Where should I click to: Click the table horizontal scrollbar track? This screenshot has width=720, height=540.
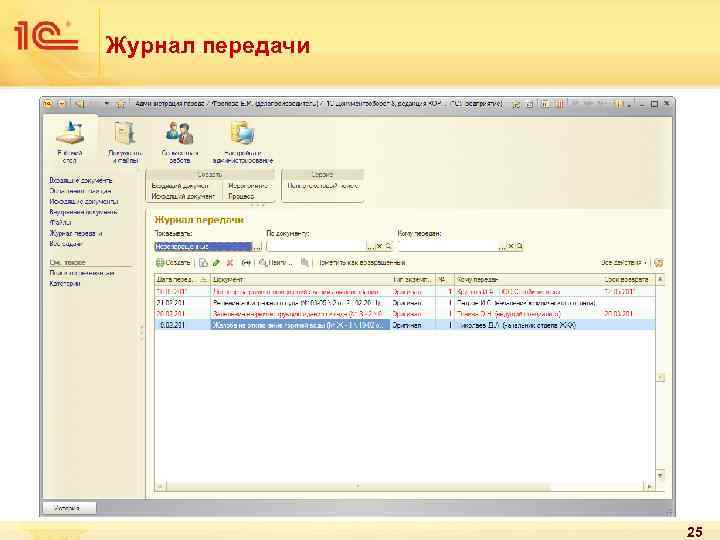(404, 486)
